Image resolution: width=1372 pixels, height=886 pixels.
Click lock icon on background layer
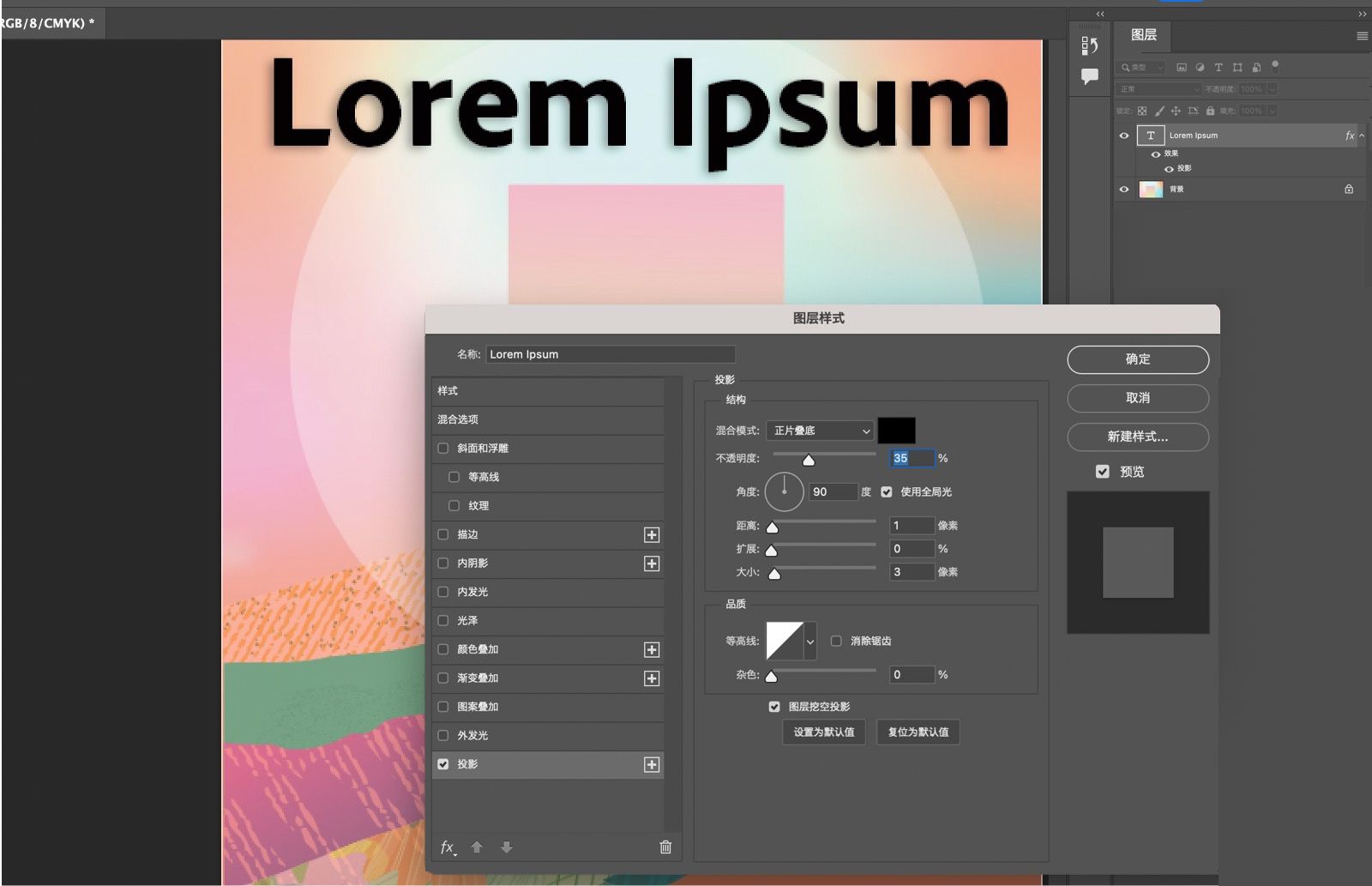click(1349, 189)
